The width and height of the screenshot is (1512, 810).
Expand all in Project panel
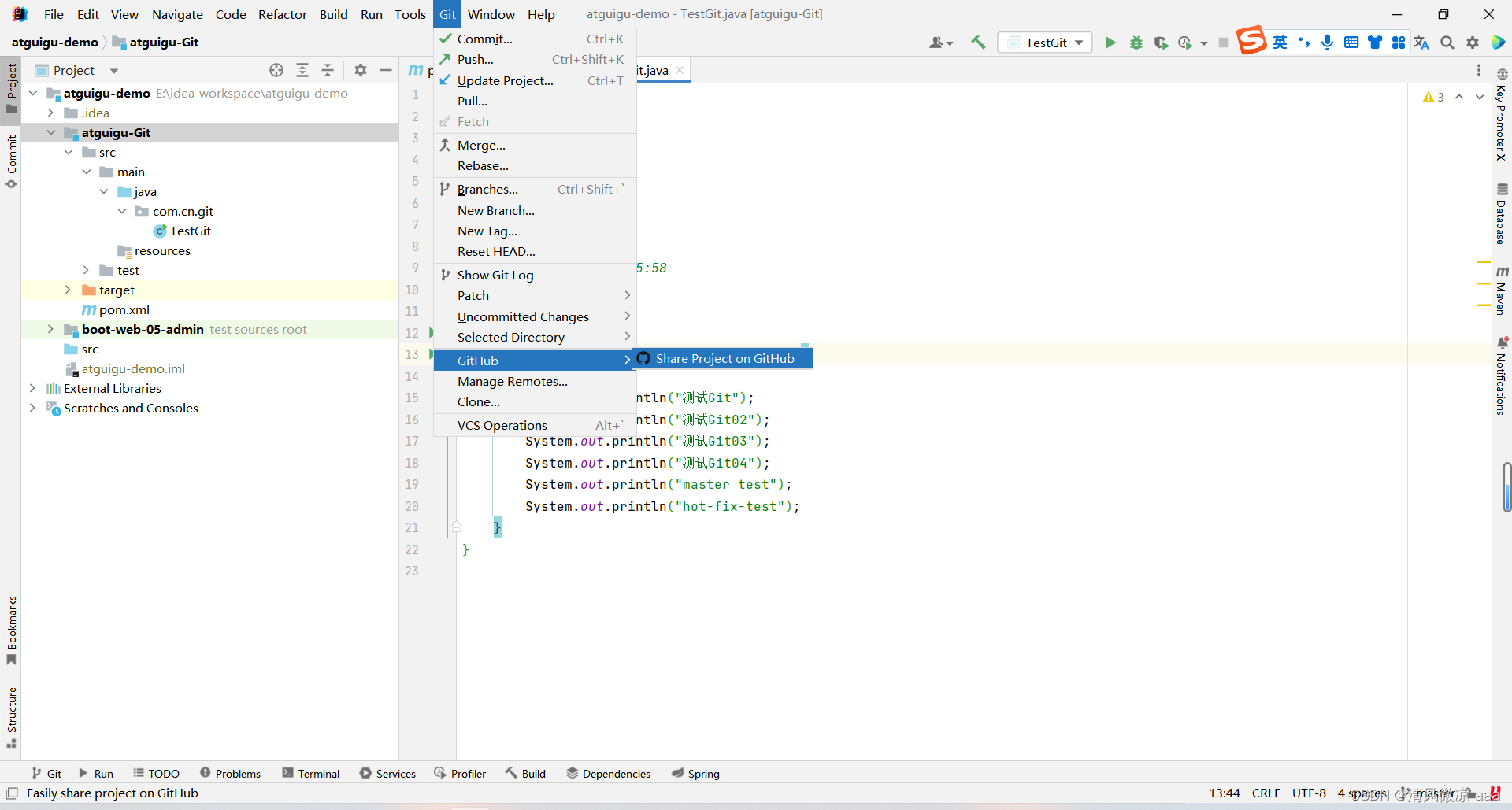click(x=302, y=70)
